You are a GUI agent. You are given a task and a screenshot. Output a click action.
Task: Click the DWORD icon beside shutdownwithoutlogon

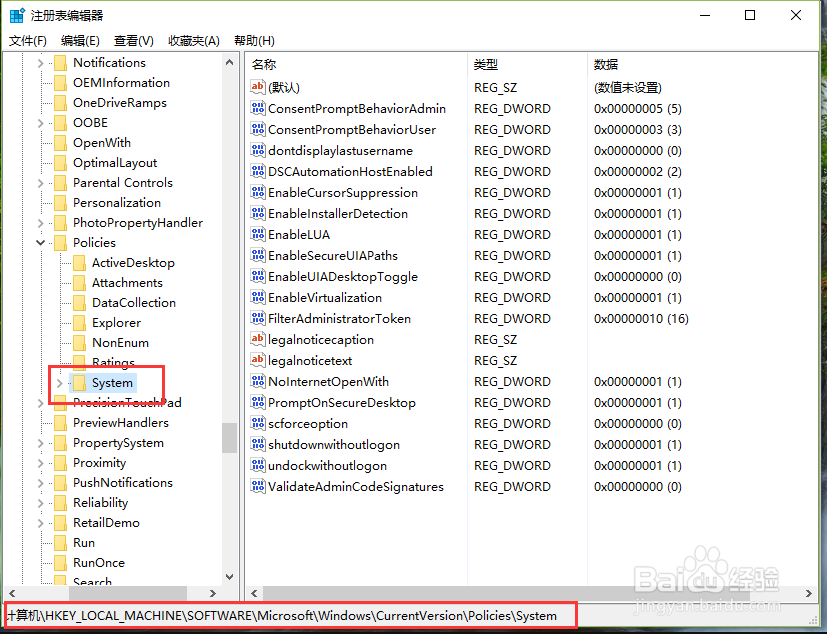(x=258, y=444)
